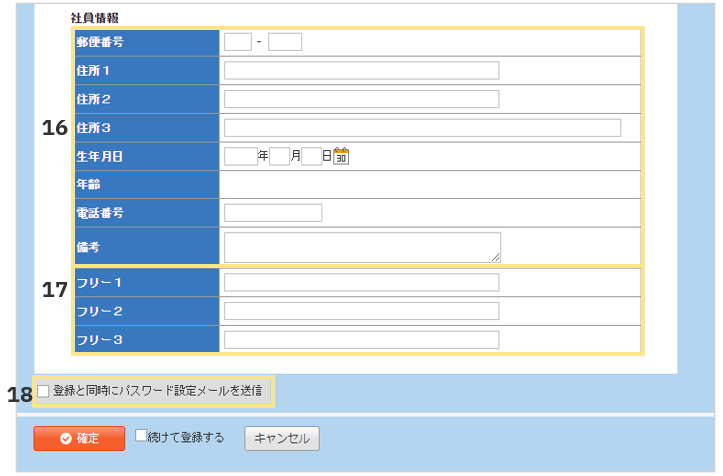Focus the フリー3 text field
Screen dimensions: 723x476
tap(361, 340)
